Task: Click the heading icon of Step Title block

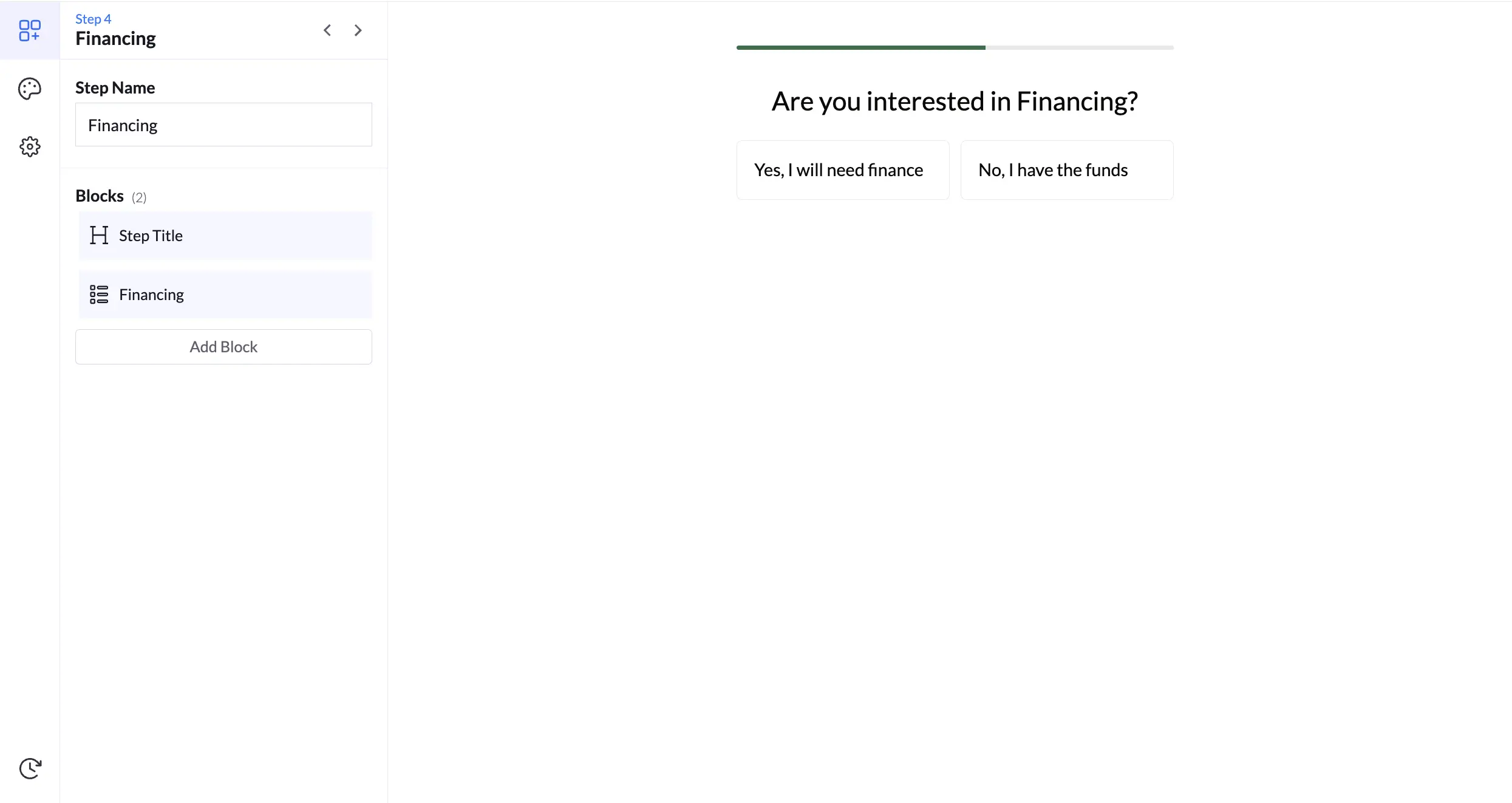Action: coord(99,235)
